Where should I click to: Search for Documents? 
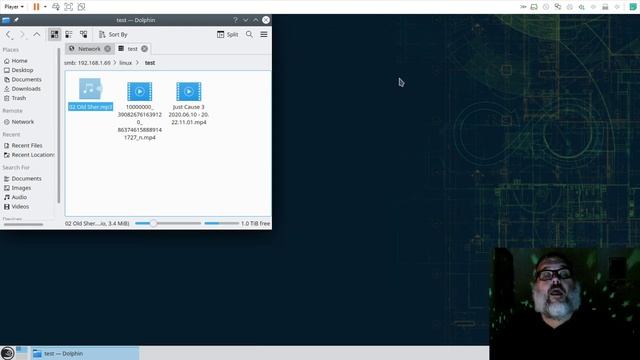[22, 179]
